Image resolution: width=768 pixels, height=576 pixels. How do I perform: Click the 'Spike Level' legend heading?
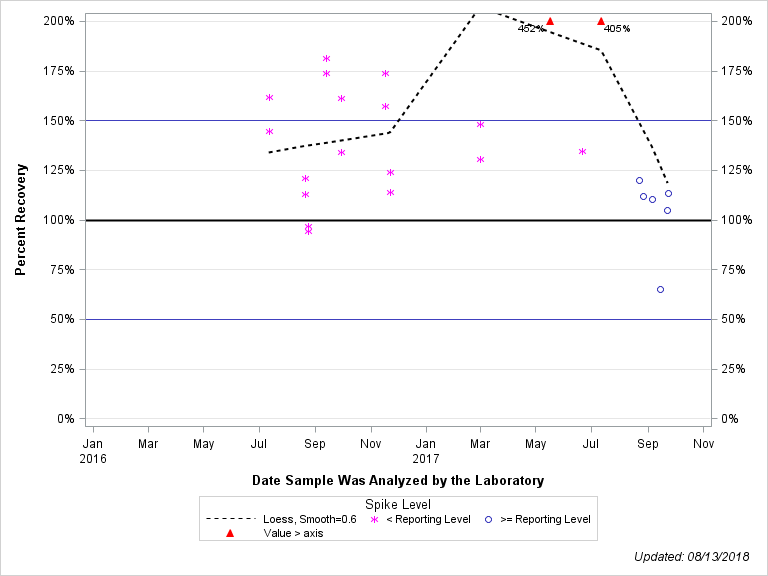tap(398, 504)
